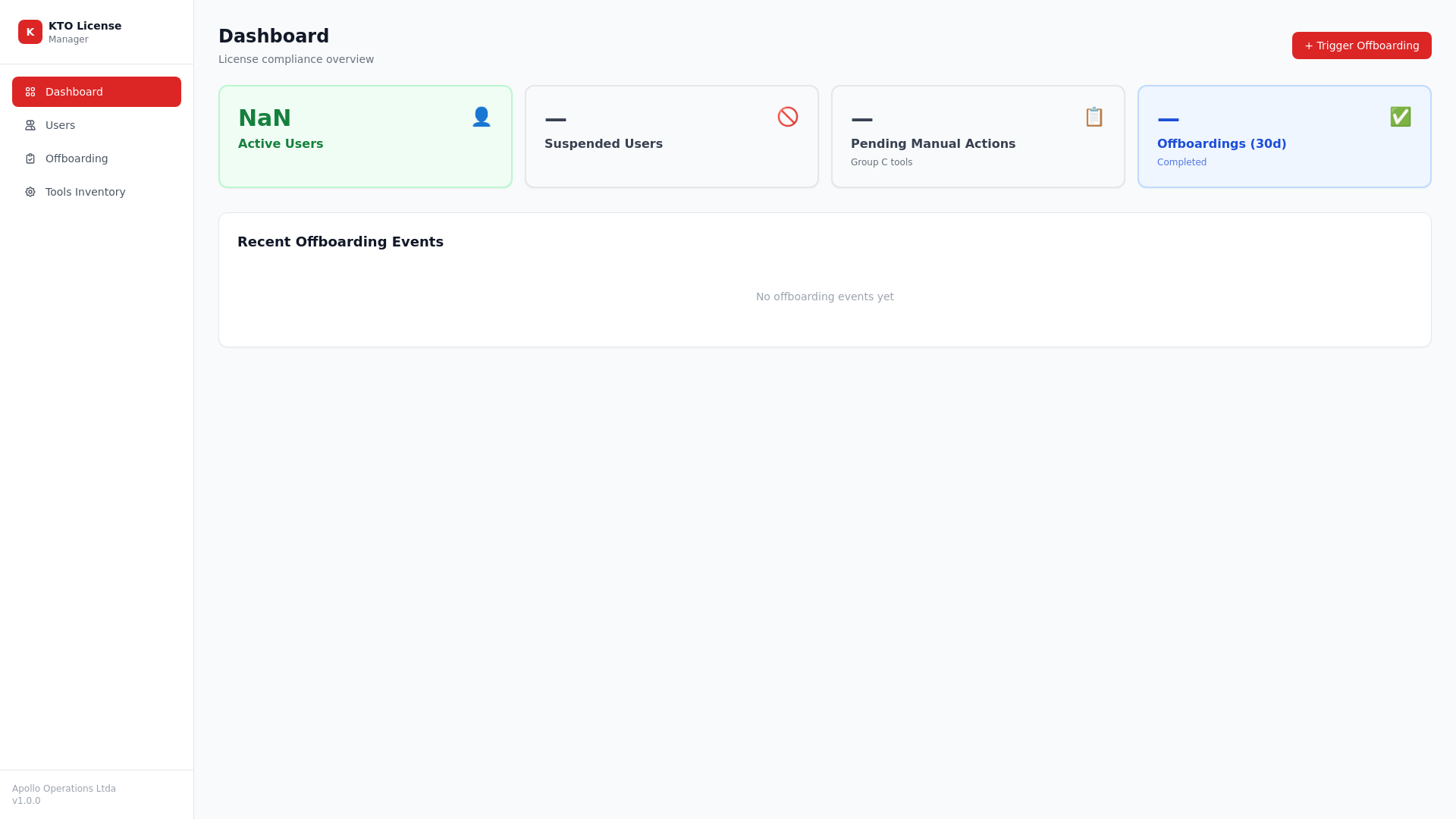Navigate to Tools Inventory

click(x=96, y=192)
